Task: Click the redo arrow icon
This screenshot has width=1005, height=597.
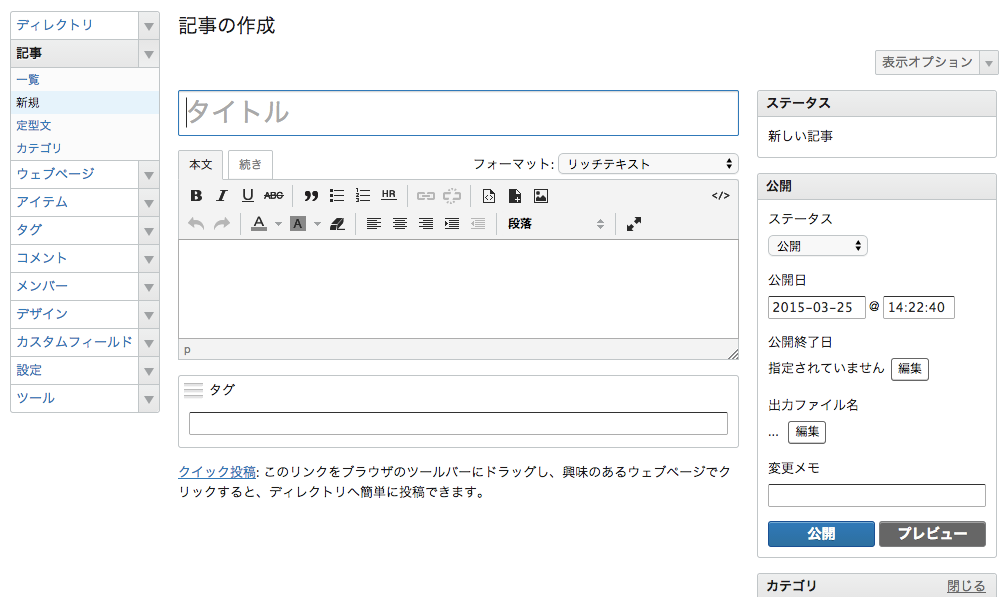Action: pyautogui.click(x=222, y=224)
